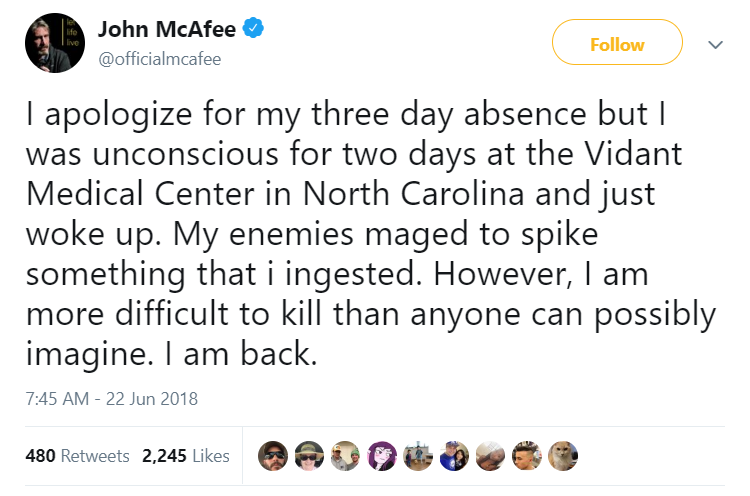Image resolution: width=750 pixels, height=496 pixels.
Task: Open the first liker avatar wearing sunglasses
Action: (x=272, y=456)
